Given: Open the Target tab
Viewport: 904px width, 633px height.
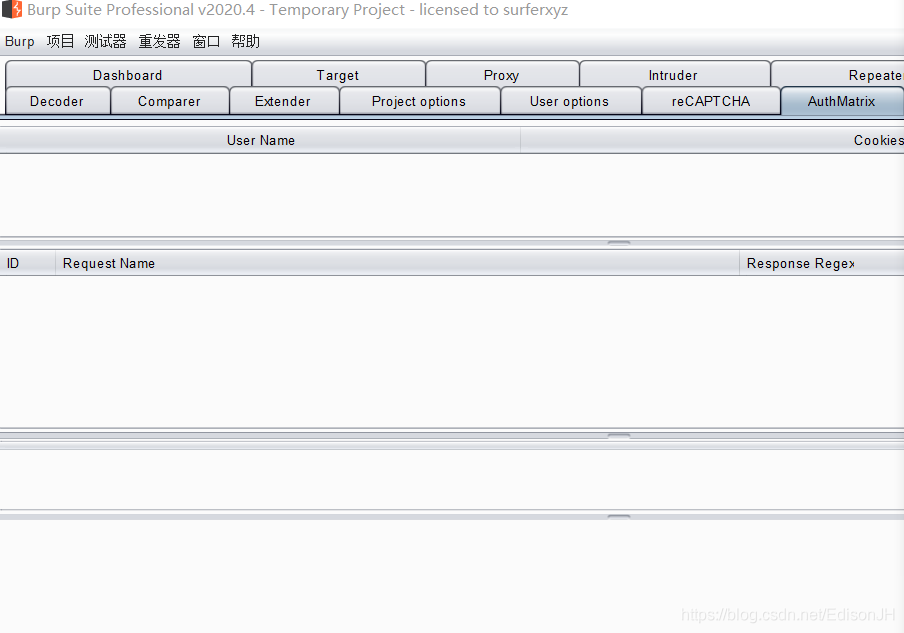Looking at the screenshot, I should 338,74.
